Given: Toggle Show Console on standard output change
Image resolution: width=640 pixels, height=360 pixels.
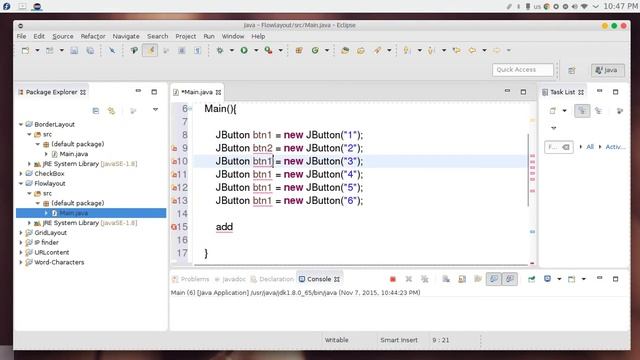Looking at the screenshot, I should (493, 279).
